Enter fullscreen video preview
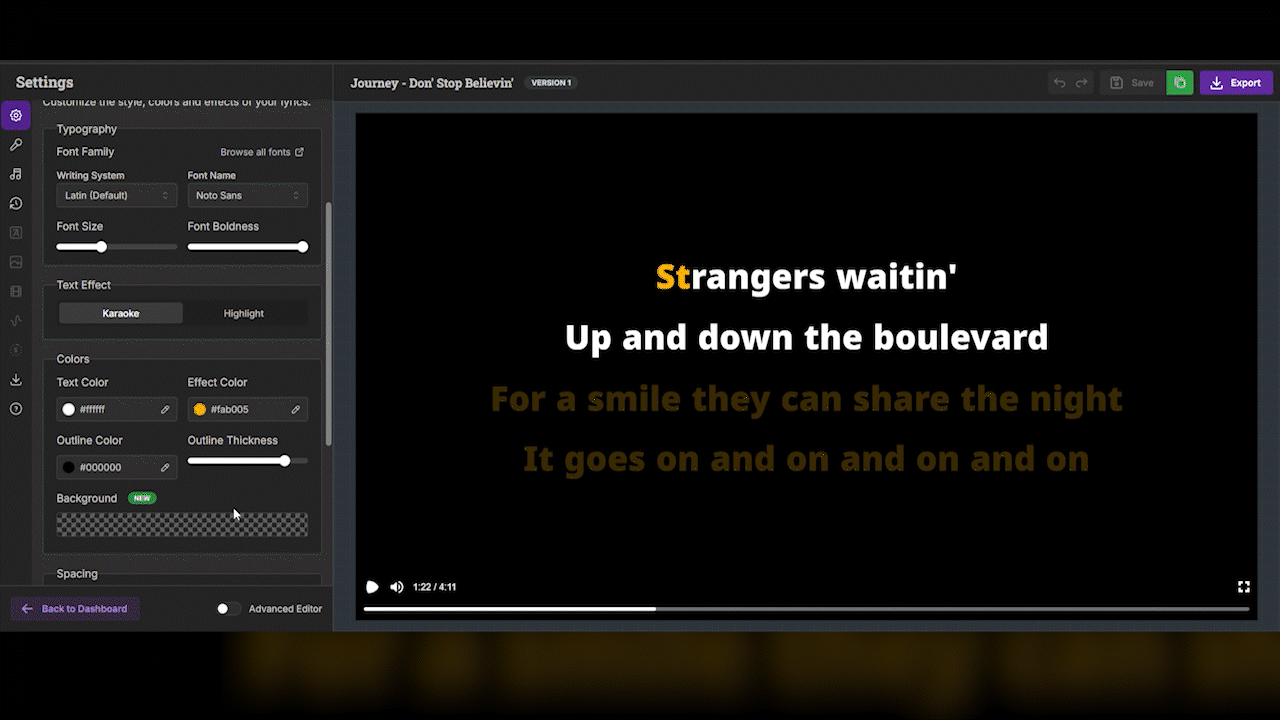This screenshot has width=1280, height=720. coord(1244,587)
